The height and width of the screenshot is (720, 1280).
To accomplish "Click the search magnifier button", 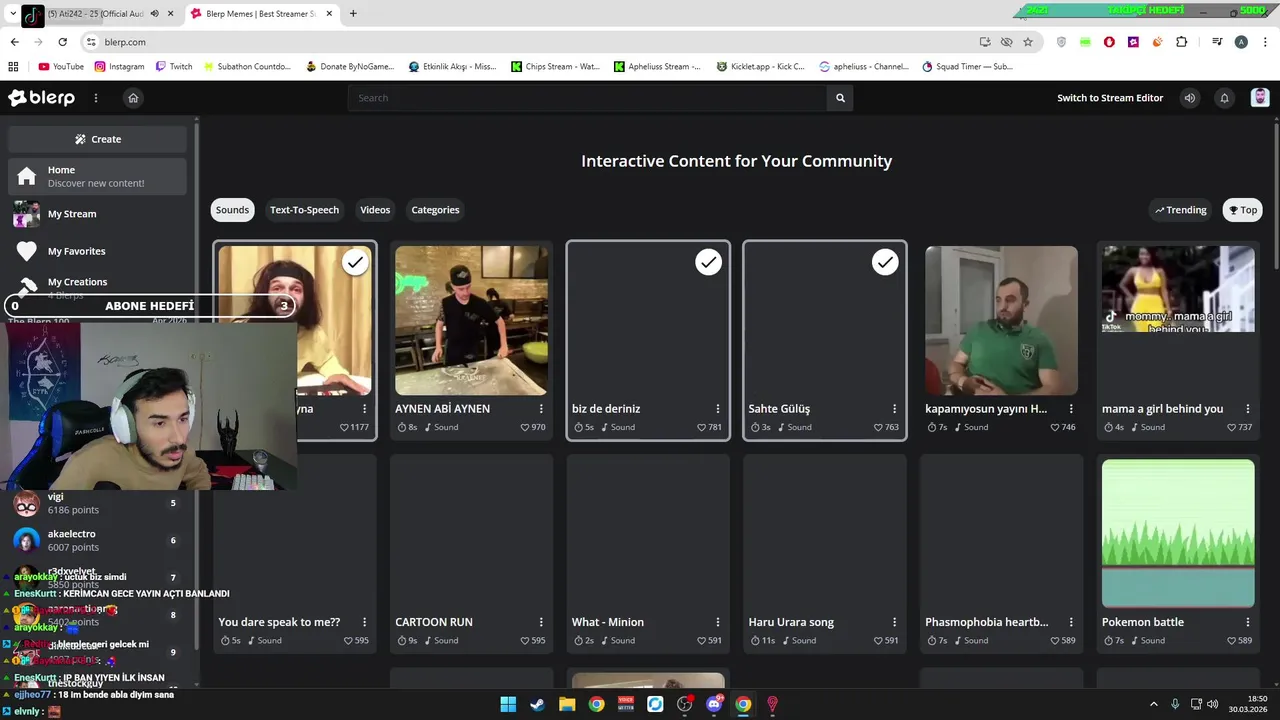I will pyautogui.click(x=840, y=98).
